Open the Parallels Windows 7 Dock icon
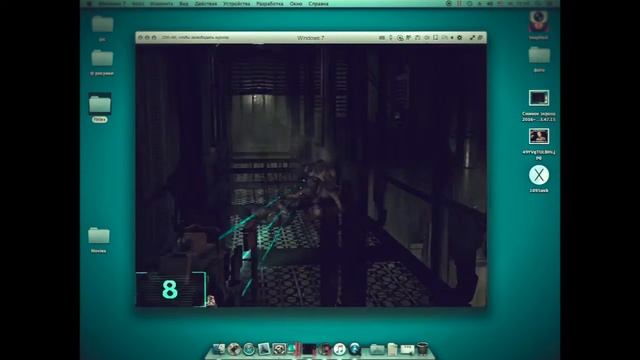This screenshot has width=640, height=360. (x=309, y=349)
